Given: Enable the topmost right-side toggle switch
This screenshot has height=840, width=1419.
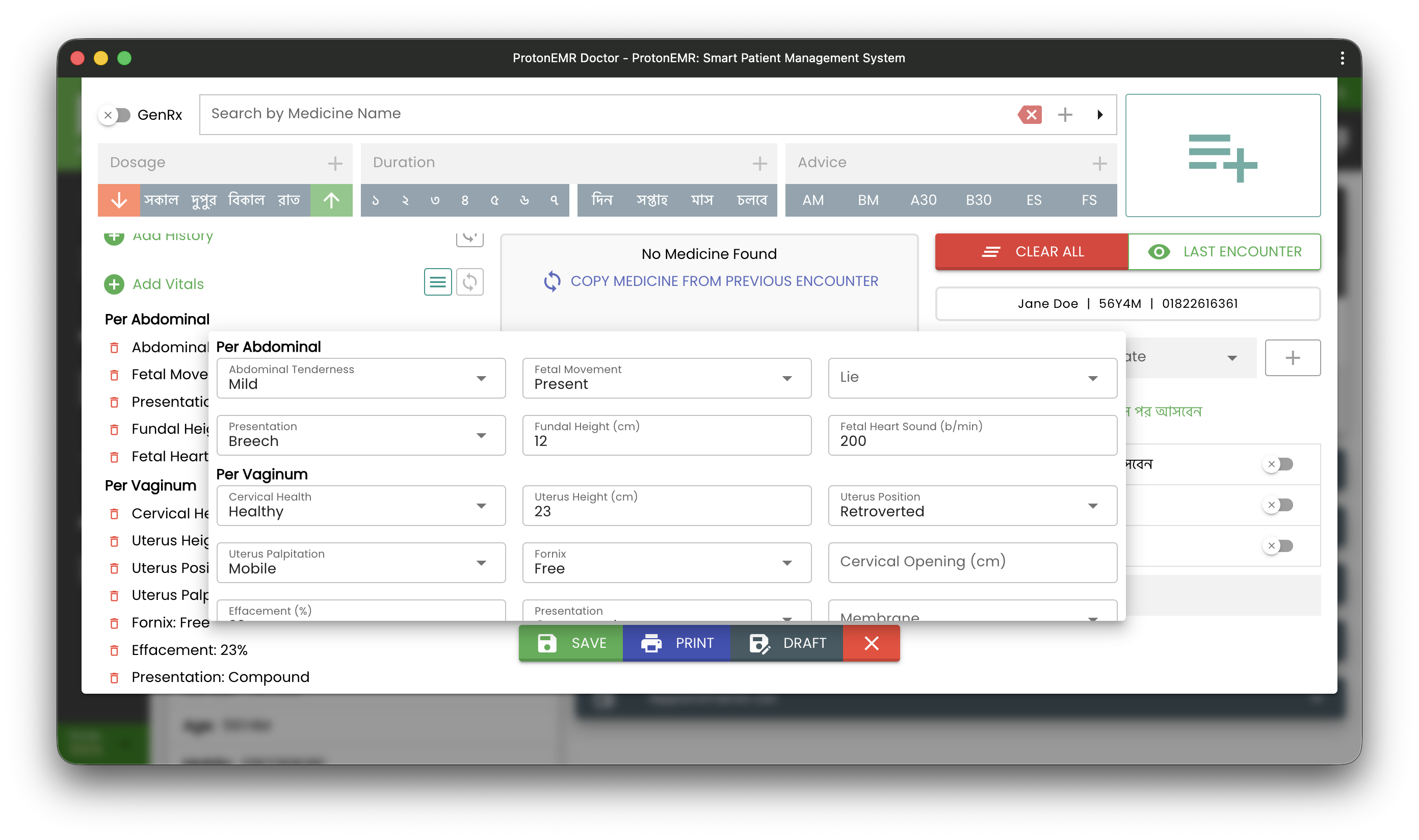Looking at the screenshot, I should click(x=1278, y=464).
